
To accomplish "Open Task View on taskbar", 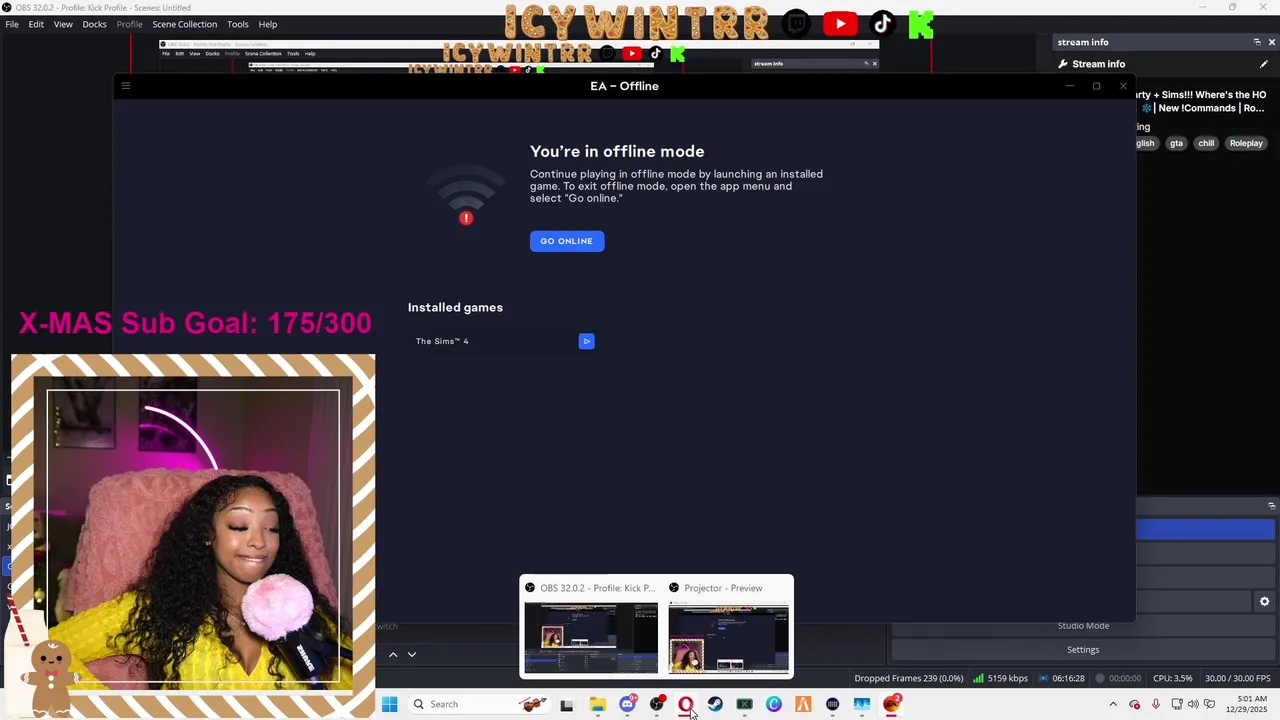I will point(567,704).
